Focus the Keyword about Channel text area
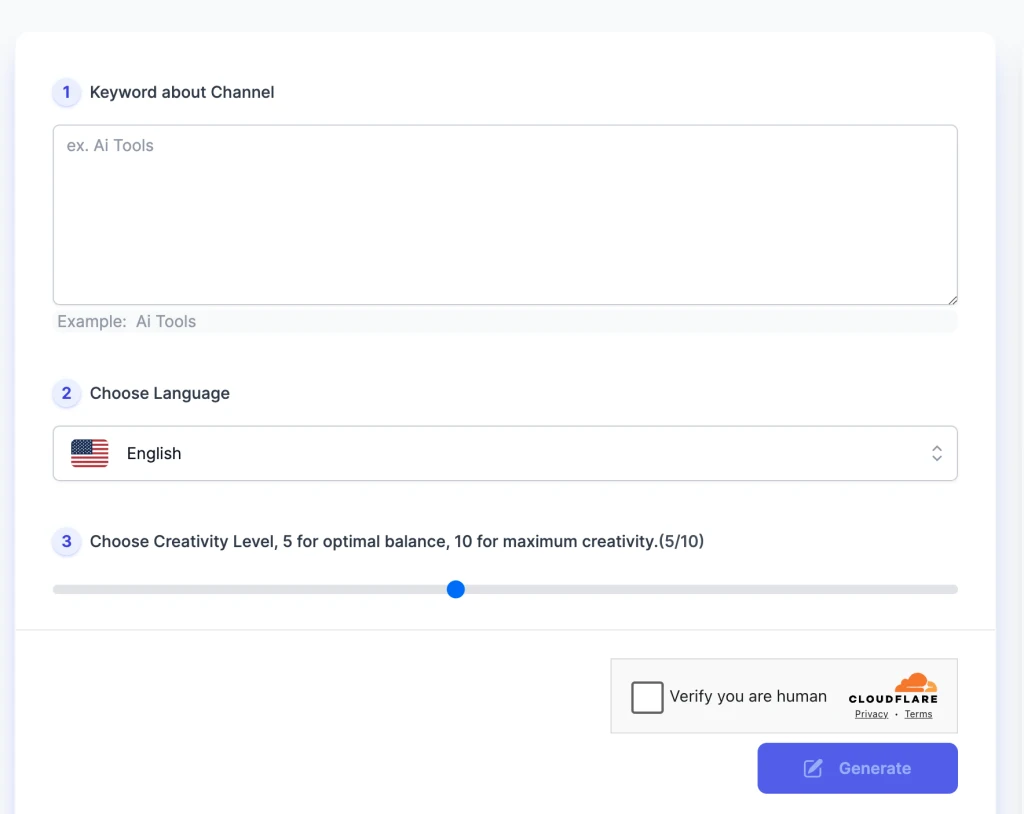Image resolution: width=1024 pixels, height=814 pixels. (505, 215)
